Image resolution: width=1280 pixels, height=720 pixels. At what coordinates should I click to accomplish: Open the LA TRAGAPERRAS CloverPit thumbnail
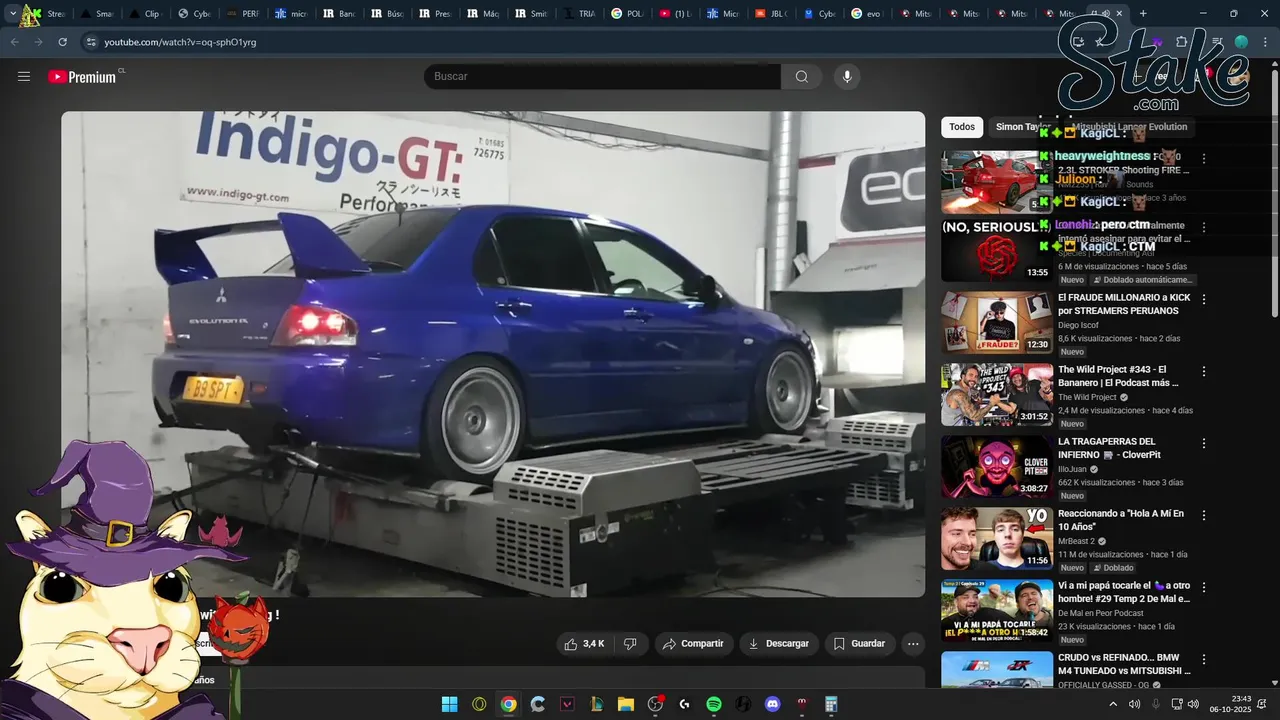[x=997, y=467]
